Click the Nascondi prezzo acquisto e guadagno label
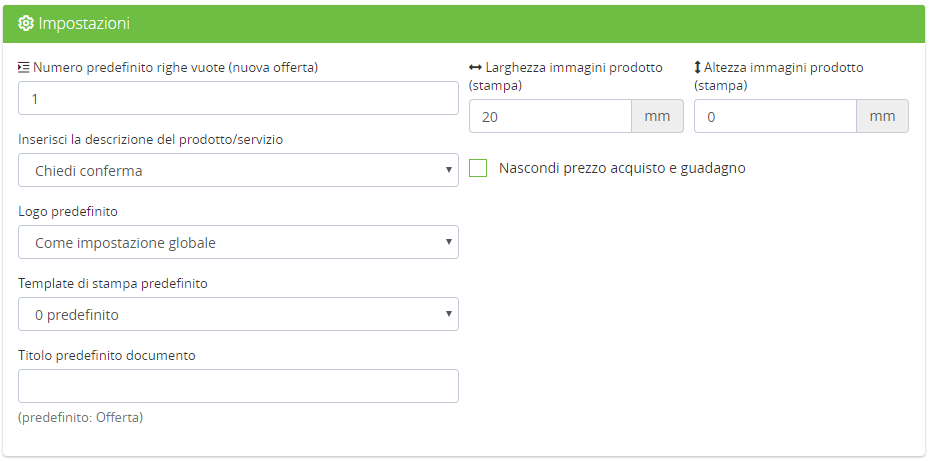 tap(622, 168)
